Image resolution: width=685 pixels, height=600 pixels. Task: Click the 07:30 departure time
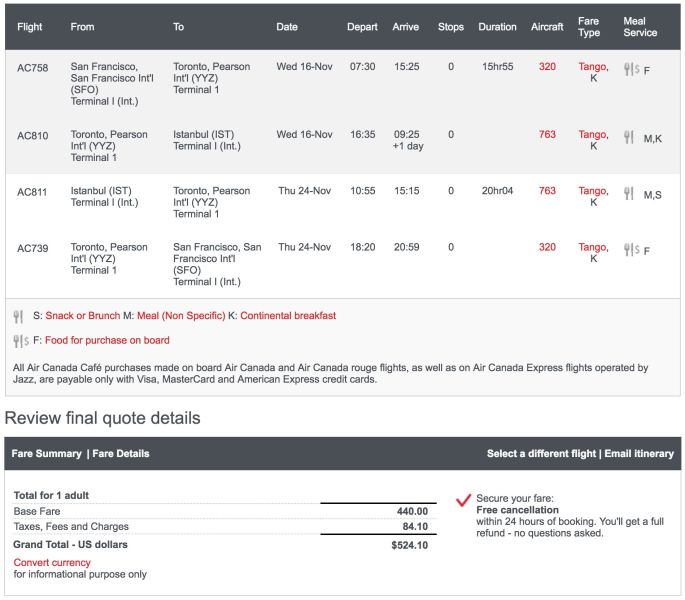click(x=362, y=66)
